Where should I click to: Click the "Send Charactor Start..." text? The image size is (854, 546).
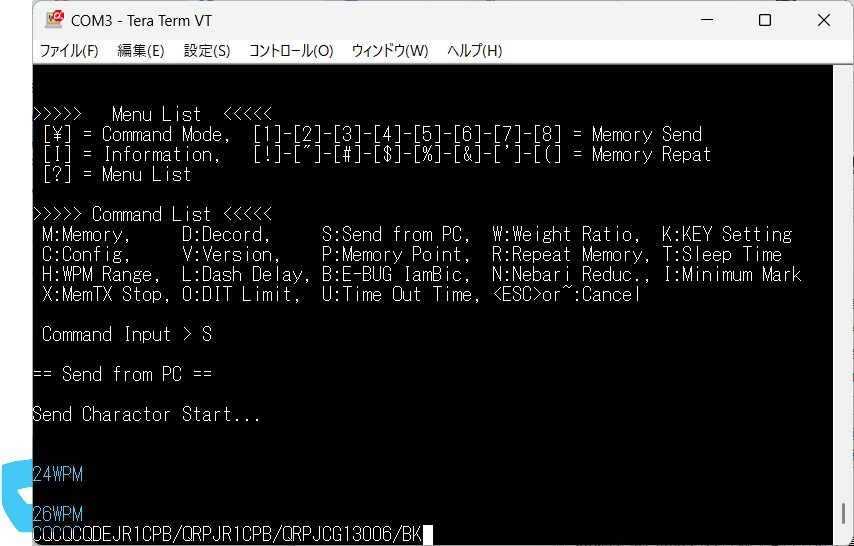pyautogui.click(x=146, y=414)
